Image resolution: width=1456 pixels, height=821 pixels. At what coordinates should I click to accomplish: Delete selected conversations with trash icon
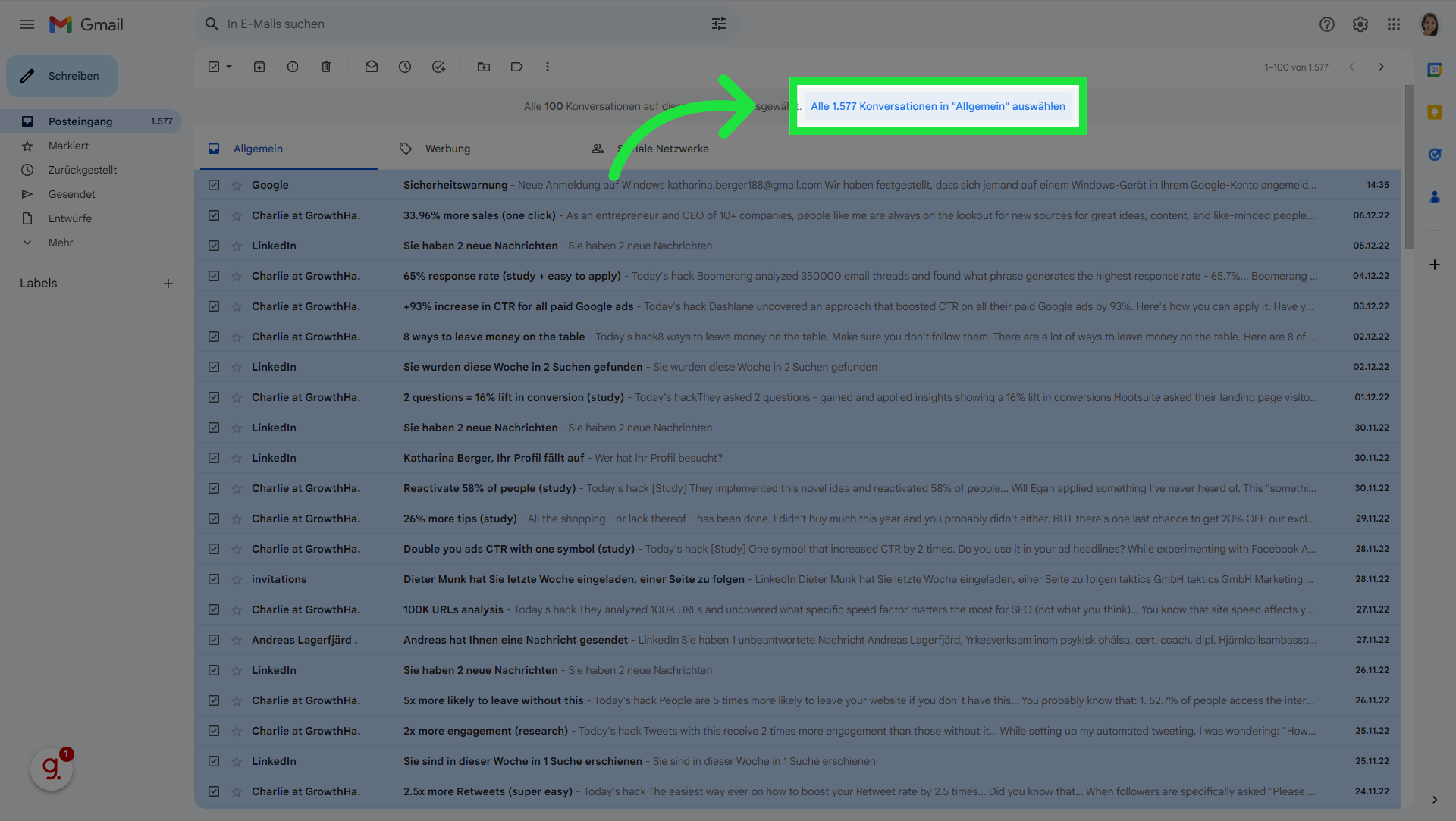(326, 67)
